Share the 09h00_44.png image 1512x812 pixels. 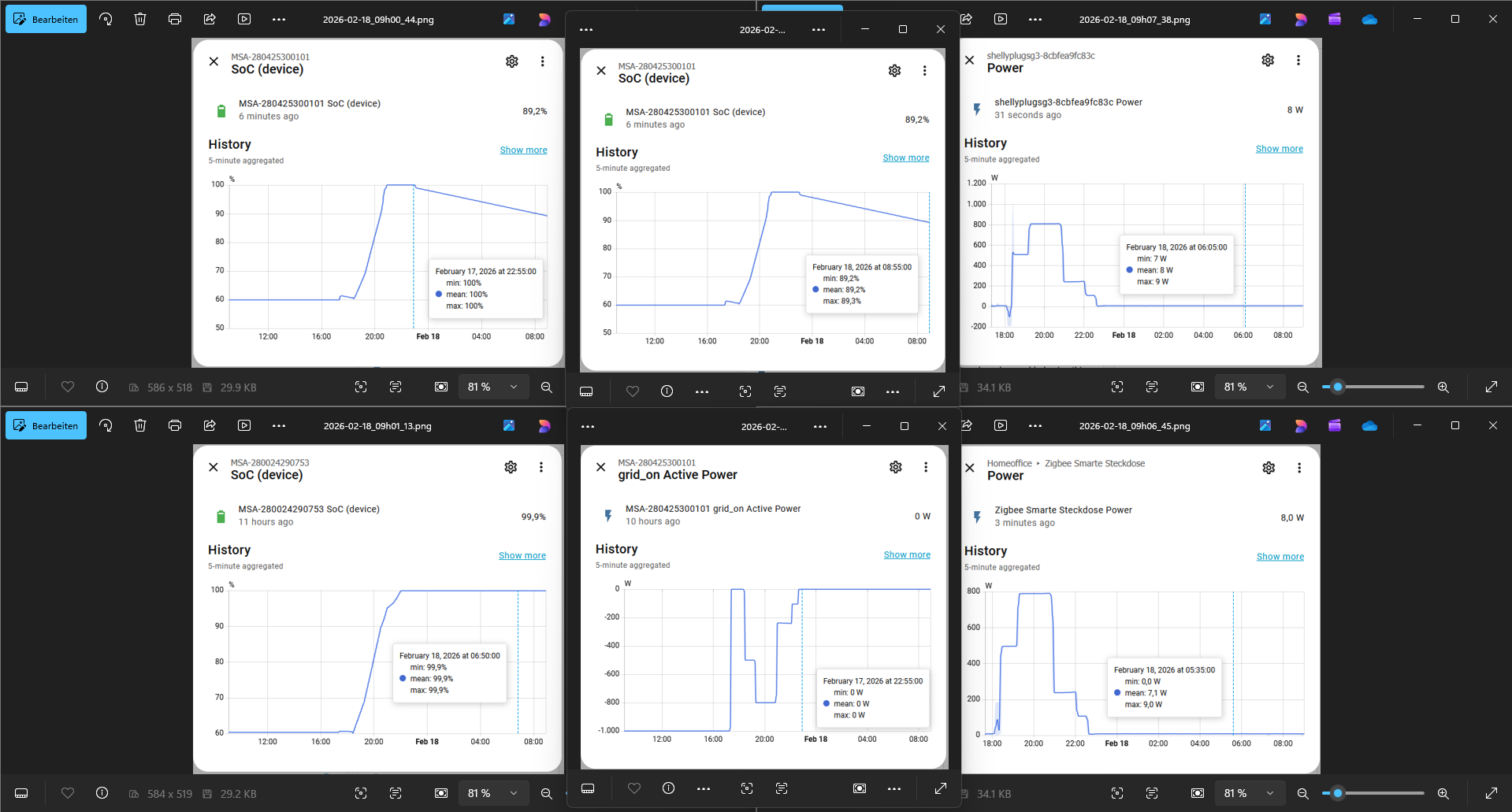[210, 20]
